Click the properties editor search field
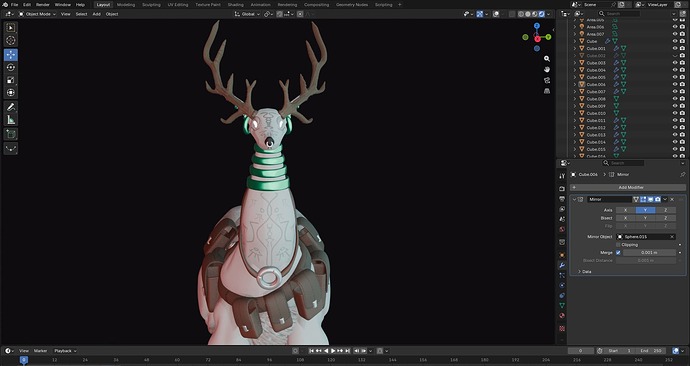Viewport: 690px width, 366px height. click(x=622, y=163)
